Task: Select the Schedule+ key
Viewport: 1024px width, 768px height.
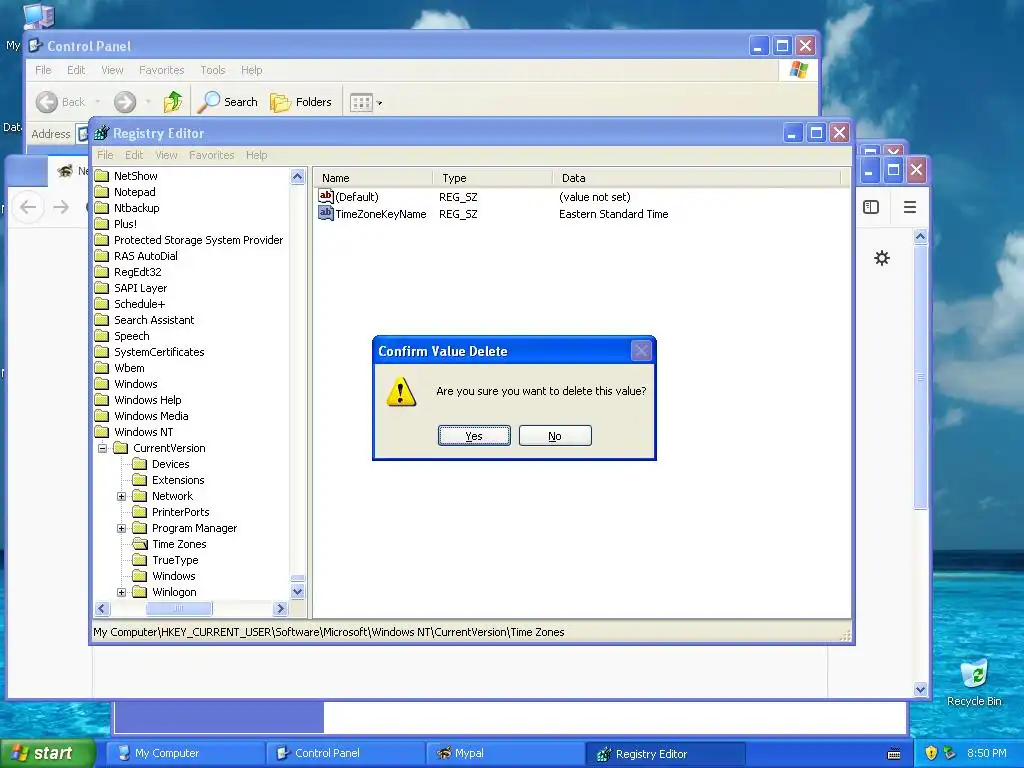Action: pyautogui.click(x=140, y=304)
